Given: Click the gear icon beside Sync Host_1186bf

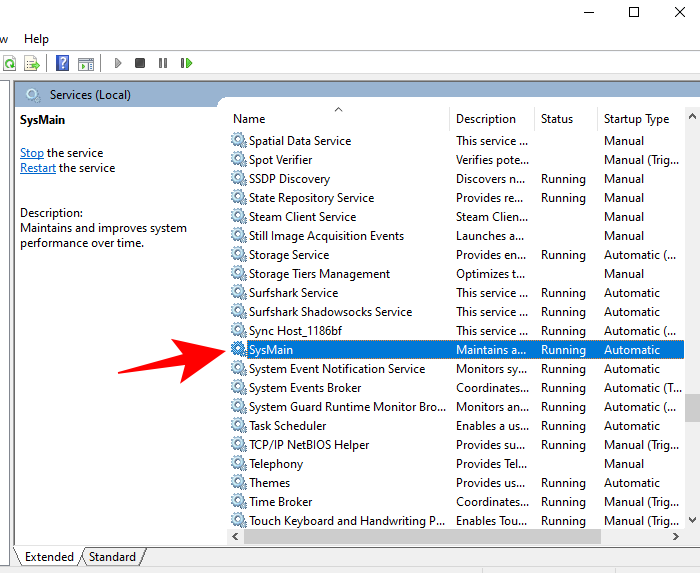Looking at the screenshot, I should 239,330.
